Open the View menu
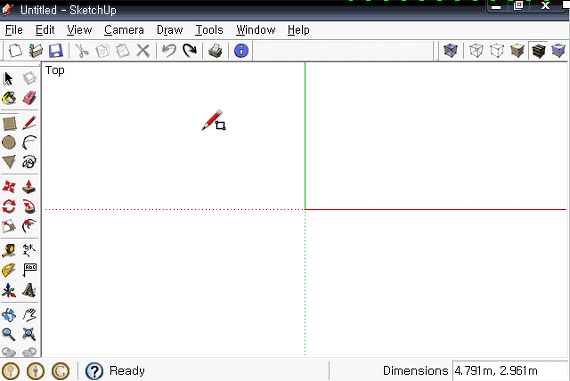Screen dimensions: 570x381 [x=79, y=30]
